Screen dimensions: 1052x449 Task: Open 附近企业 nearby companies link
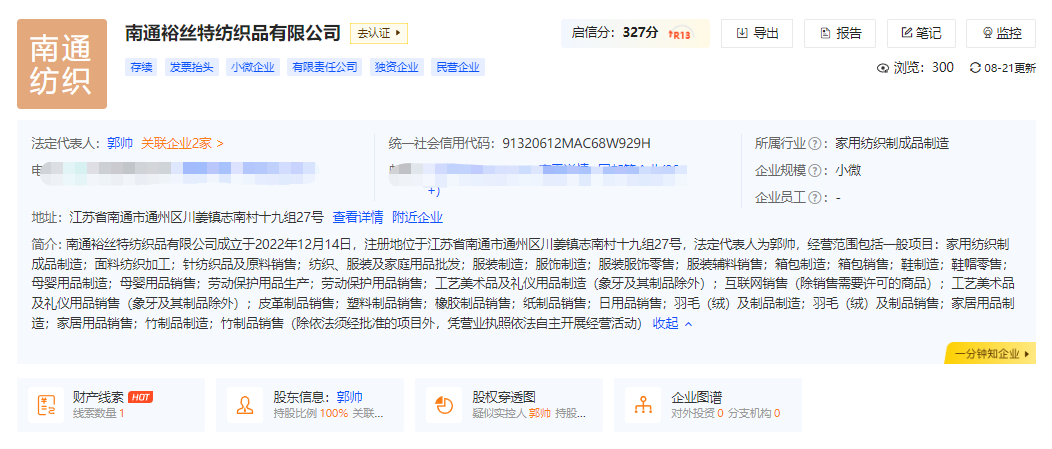pos(417,217)
